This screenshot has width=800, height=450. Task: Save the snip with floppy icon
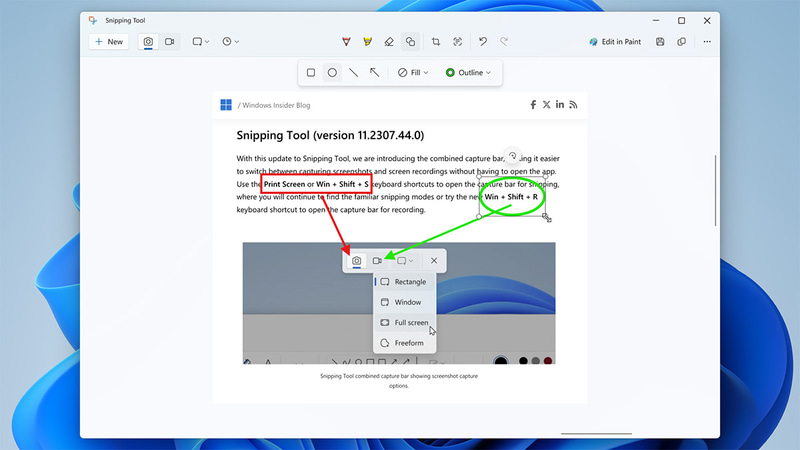pos(660,42)
